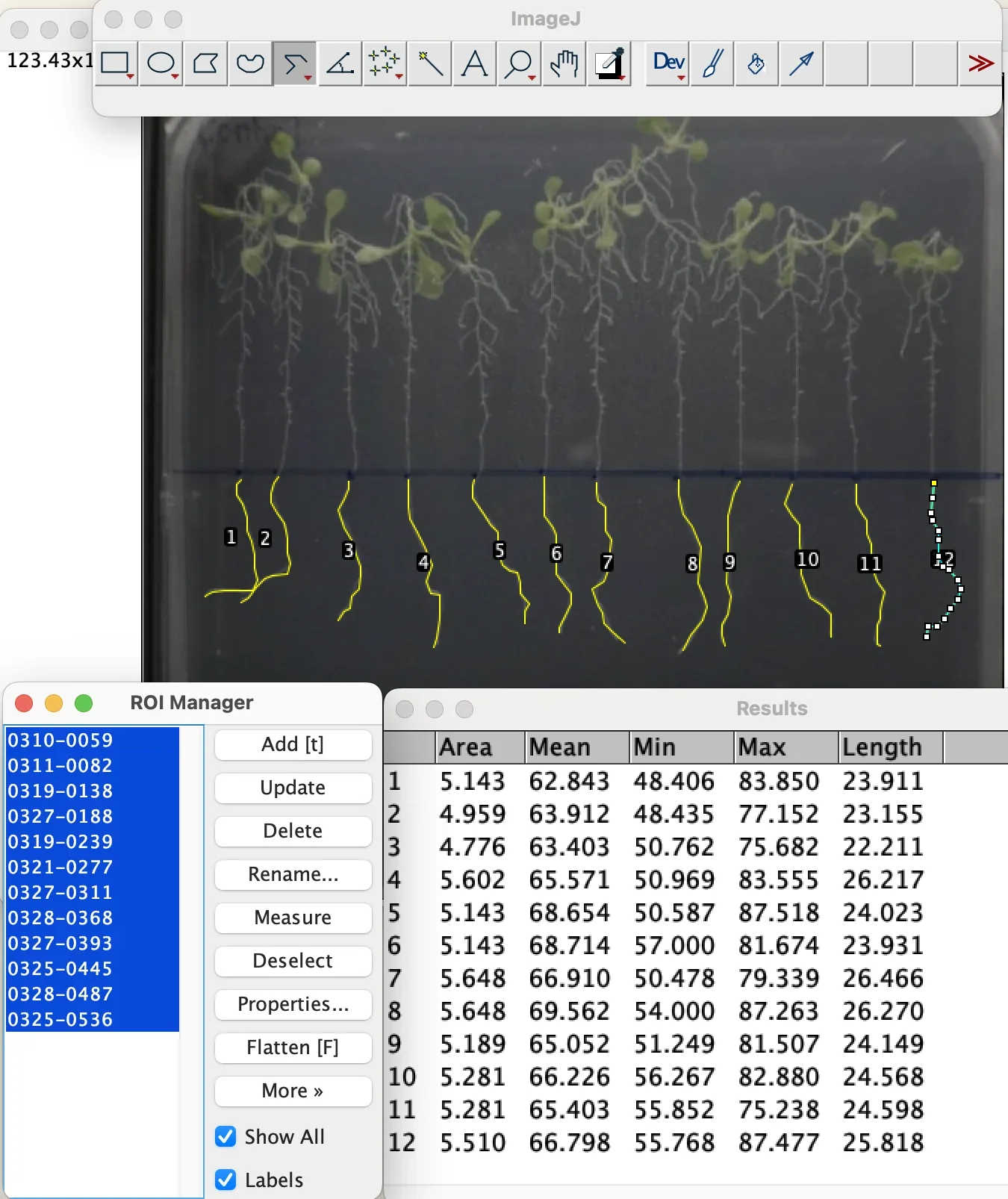1008x1199 pixels.
Task: Select the Angle tool
Action: [340, 64]
